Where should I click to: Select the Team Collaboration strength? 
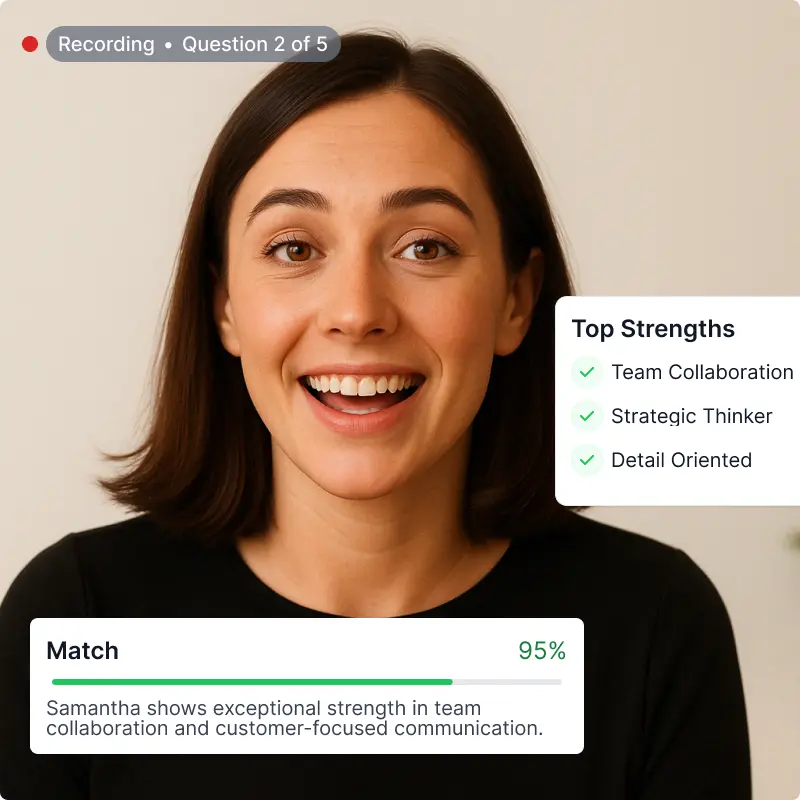(x=702, y=372)
